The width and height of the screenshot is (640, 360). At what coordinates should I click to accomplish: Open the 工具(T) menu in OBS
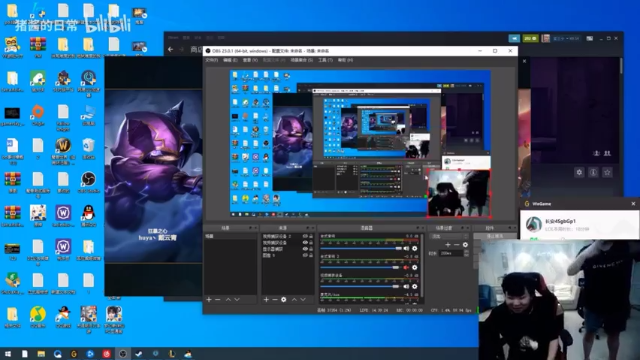(325, 60)
